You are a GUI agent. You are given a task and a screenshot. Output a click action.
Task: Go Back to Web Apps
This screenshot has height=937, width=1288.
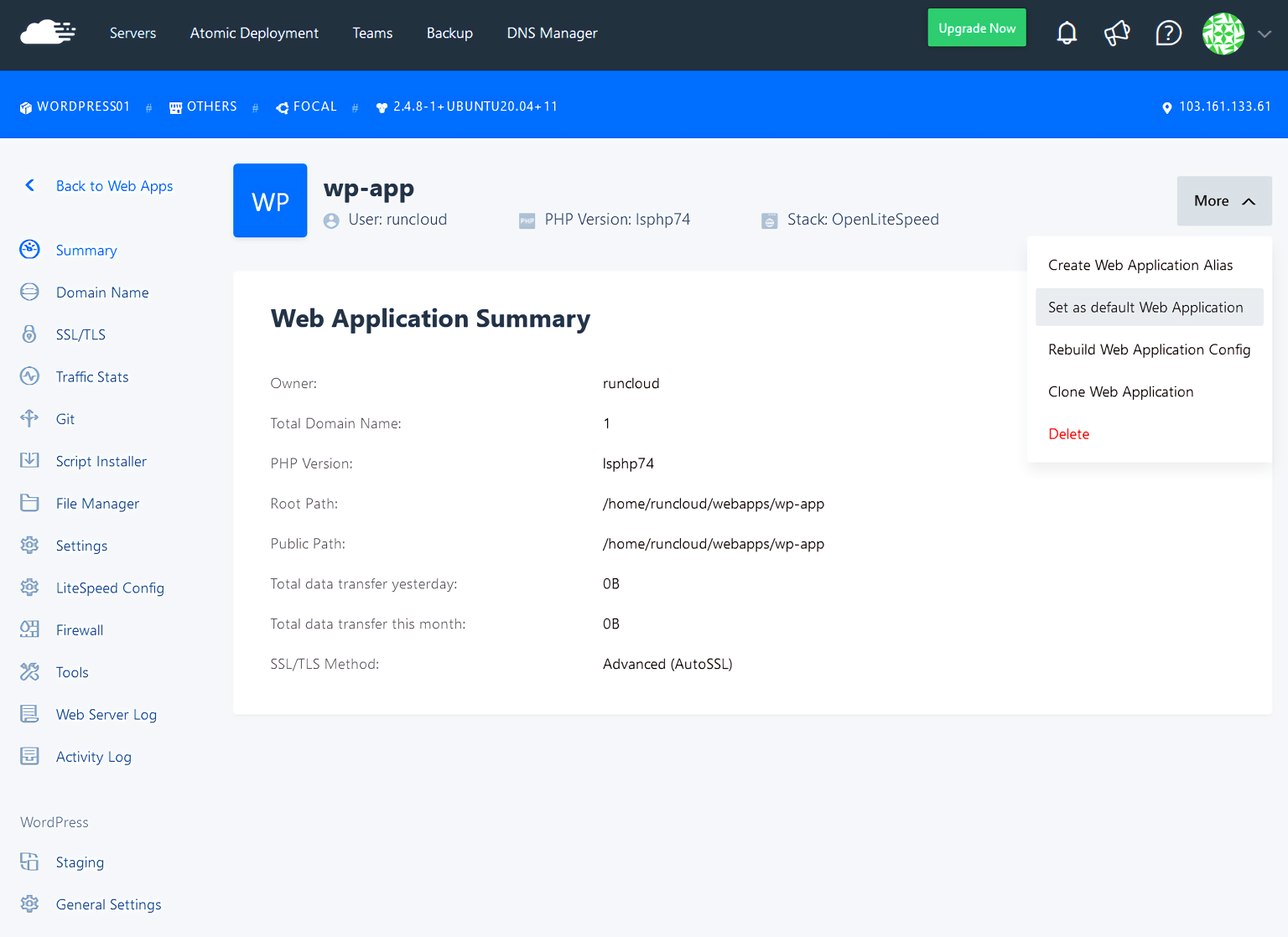(114, 186)
